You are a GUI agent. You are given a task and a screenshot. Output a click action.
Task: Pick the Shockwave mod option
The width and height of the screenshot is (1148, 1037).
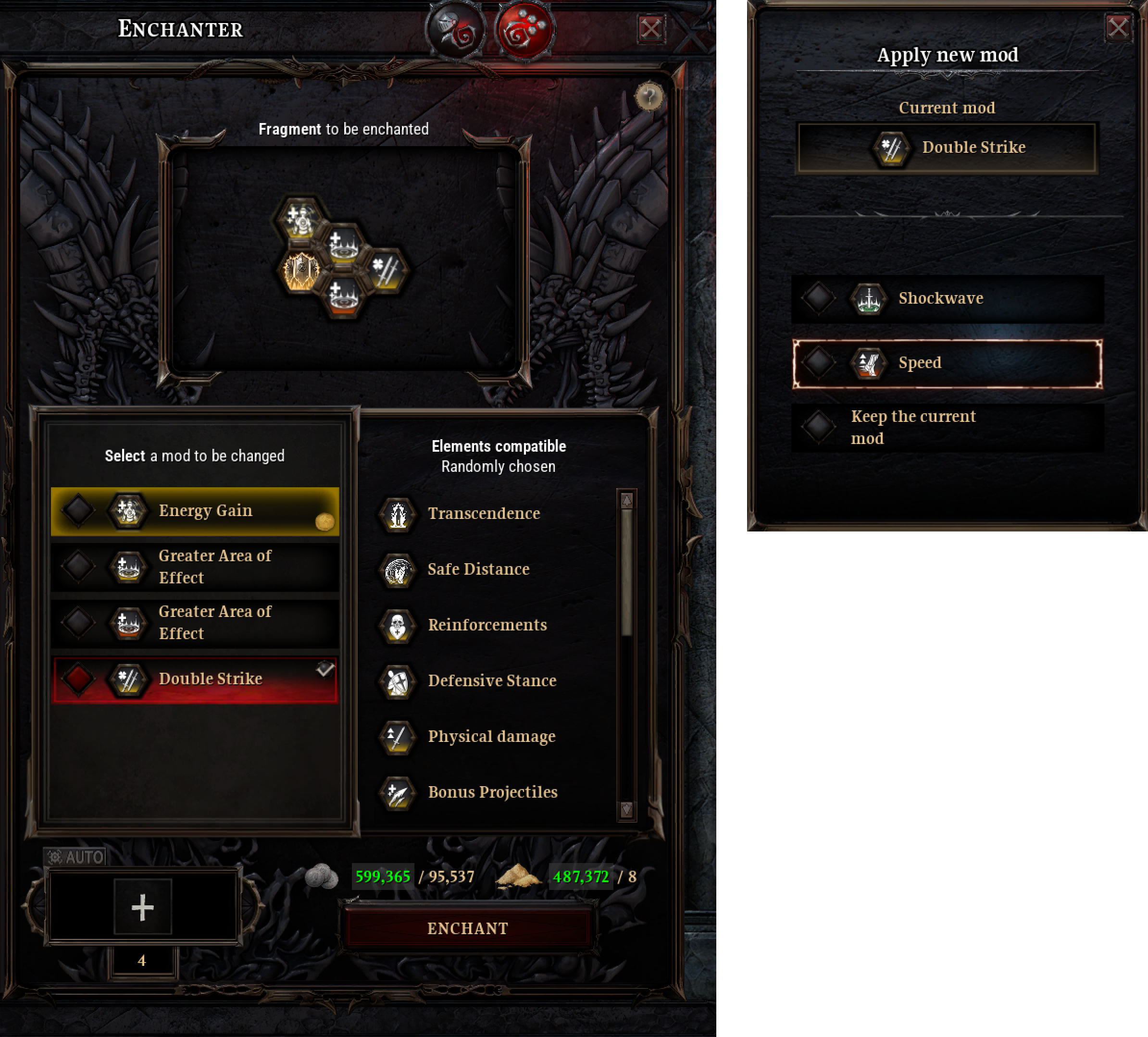coord(947,299)
